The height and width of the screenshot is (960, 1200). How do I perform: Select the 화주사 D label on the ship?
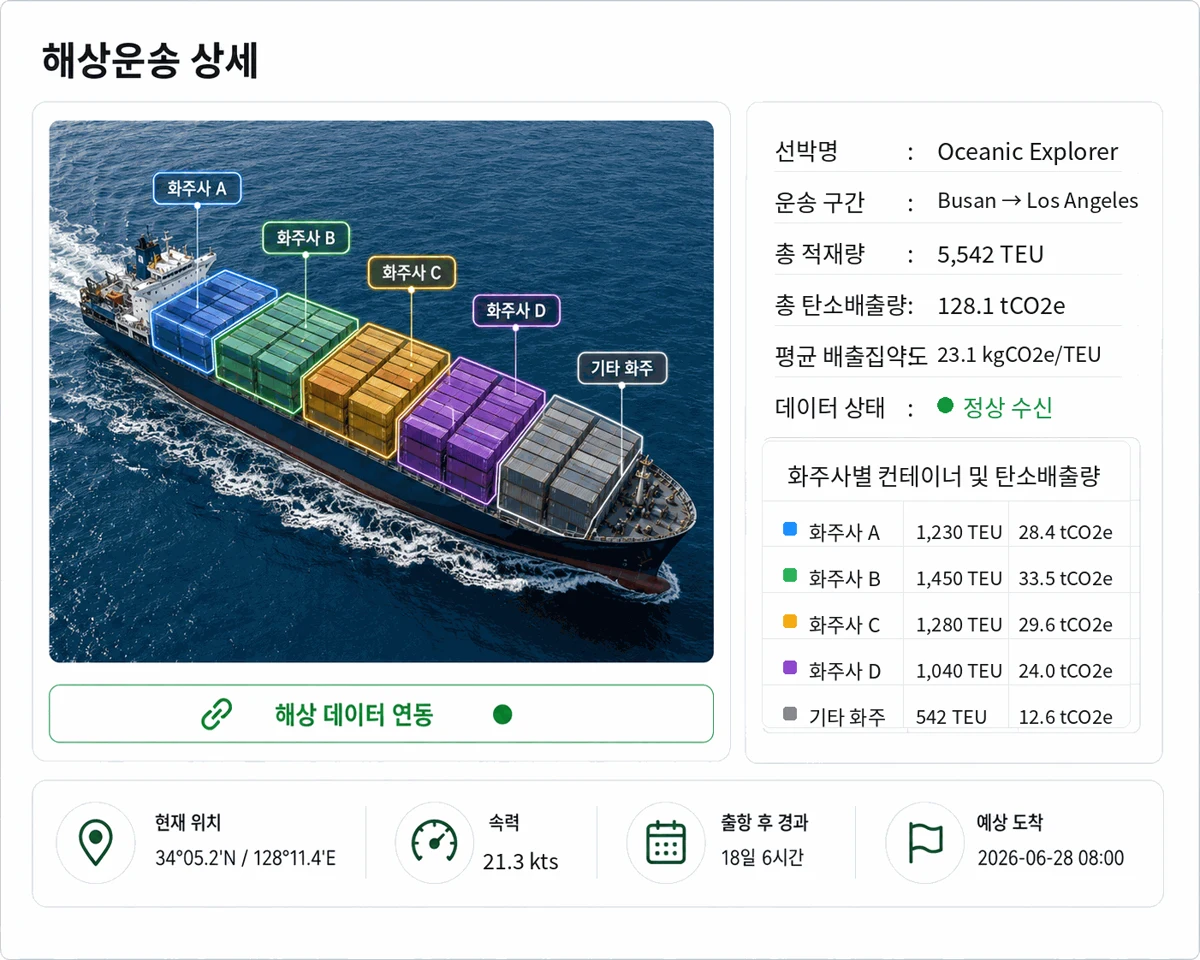[516, 310]
